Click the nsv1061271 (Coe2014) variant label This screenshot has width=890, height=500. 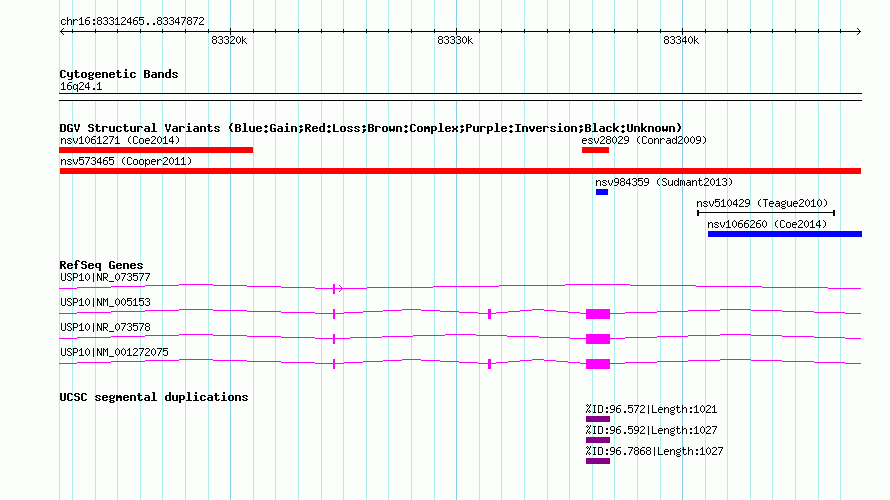120,140
